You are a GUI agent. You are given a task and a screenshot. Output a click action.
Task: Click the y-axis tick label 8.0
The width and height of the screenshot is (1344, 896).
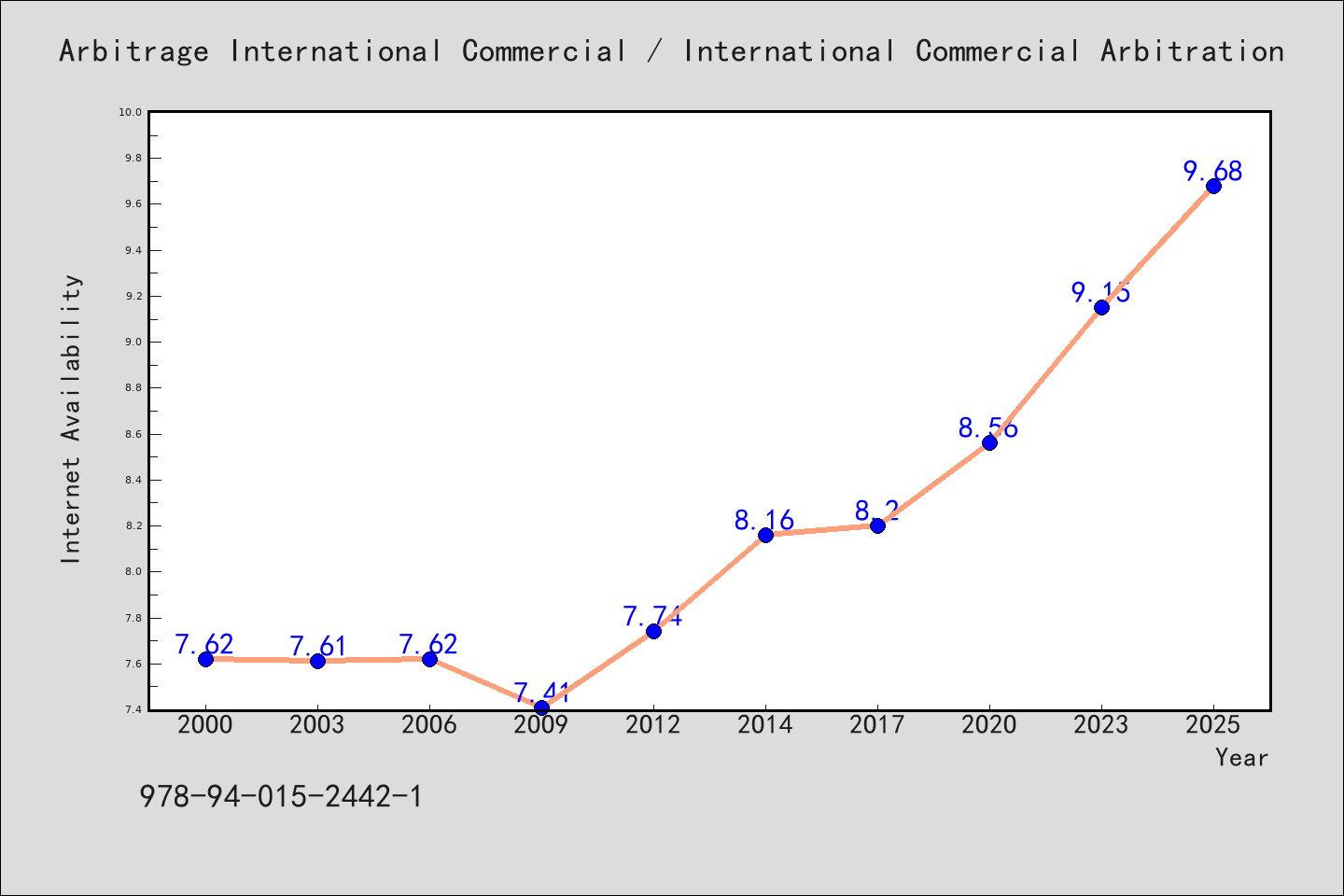133,571
